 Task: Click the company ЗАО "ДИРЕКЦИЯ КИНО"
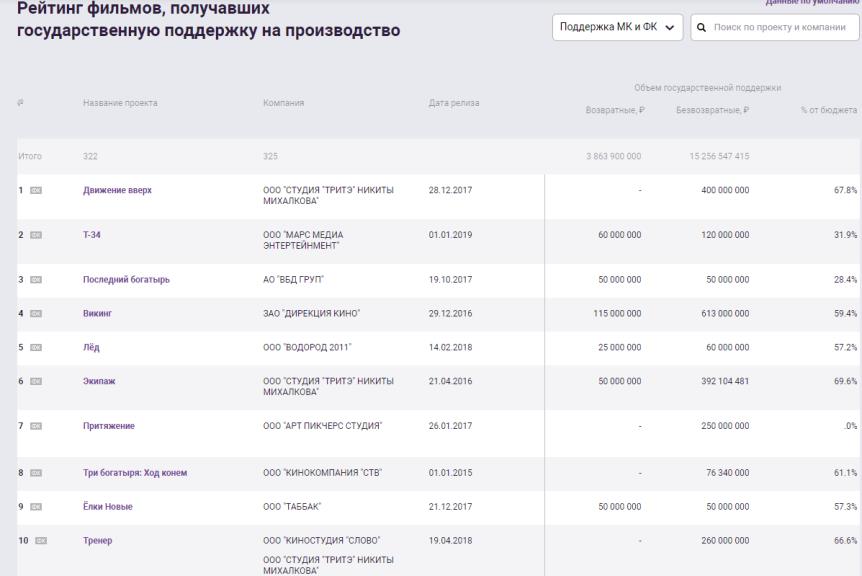click(x=312, y=313)
